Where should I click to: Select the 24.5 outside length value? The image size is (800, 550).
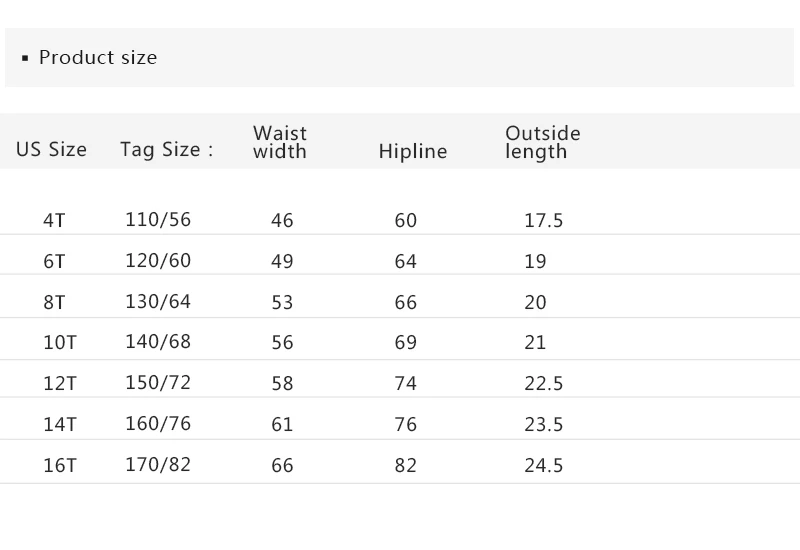(x=544, y=466)
